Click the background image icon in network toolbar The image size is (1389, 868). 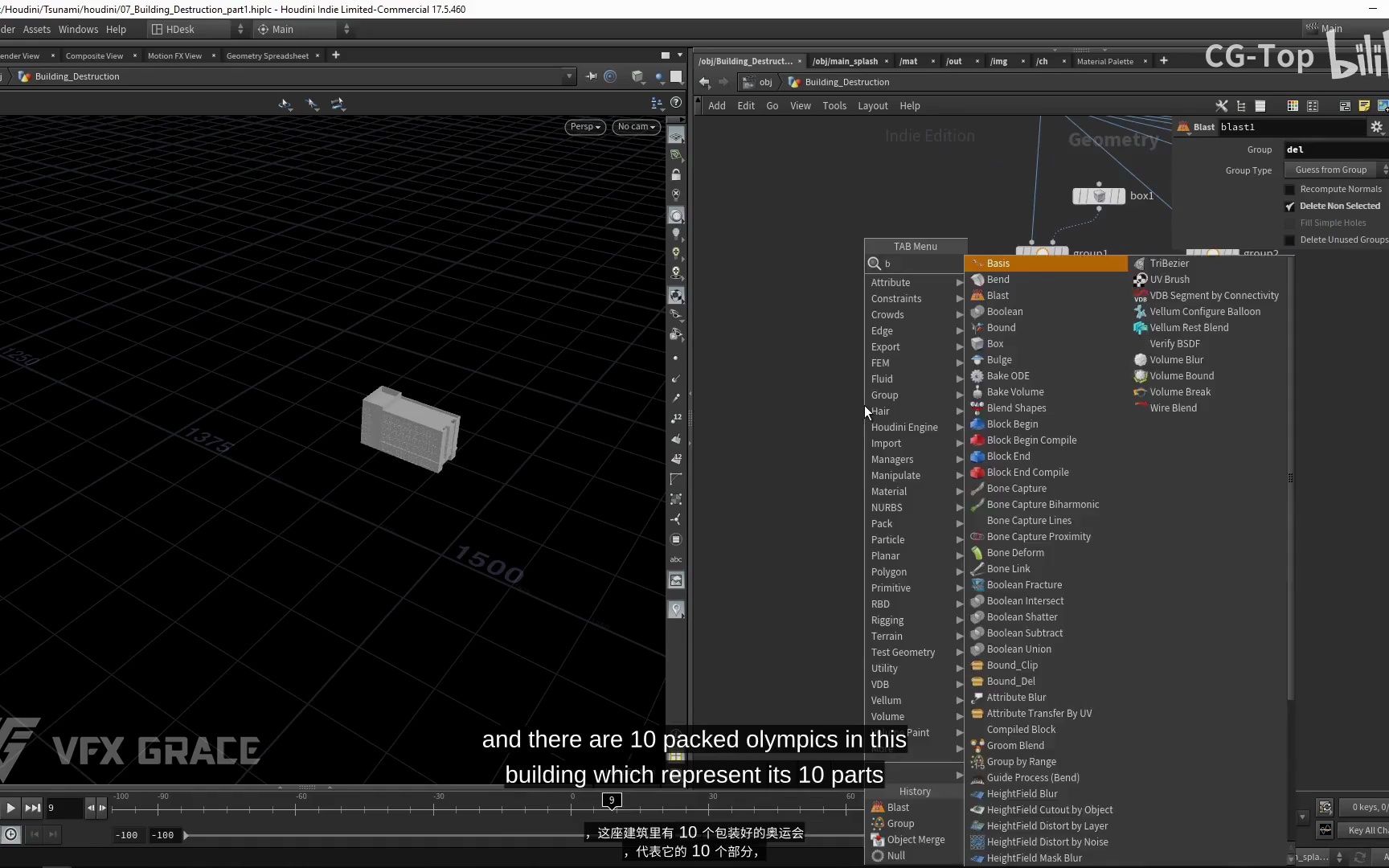1383,105
